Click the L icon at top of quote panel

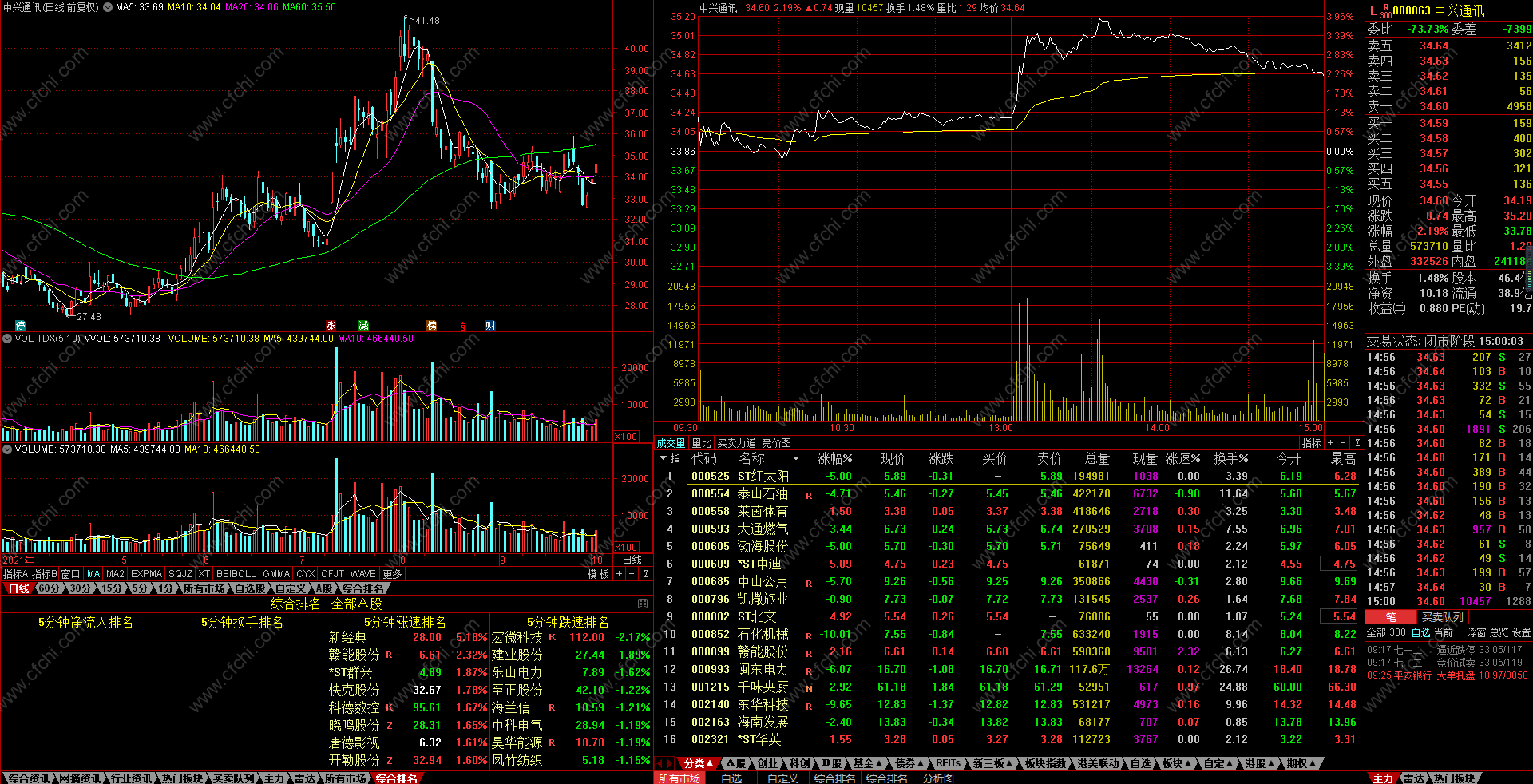(x=1373, y=10)
